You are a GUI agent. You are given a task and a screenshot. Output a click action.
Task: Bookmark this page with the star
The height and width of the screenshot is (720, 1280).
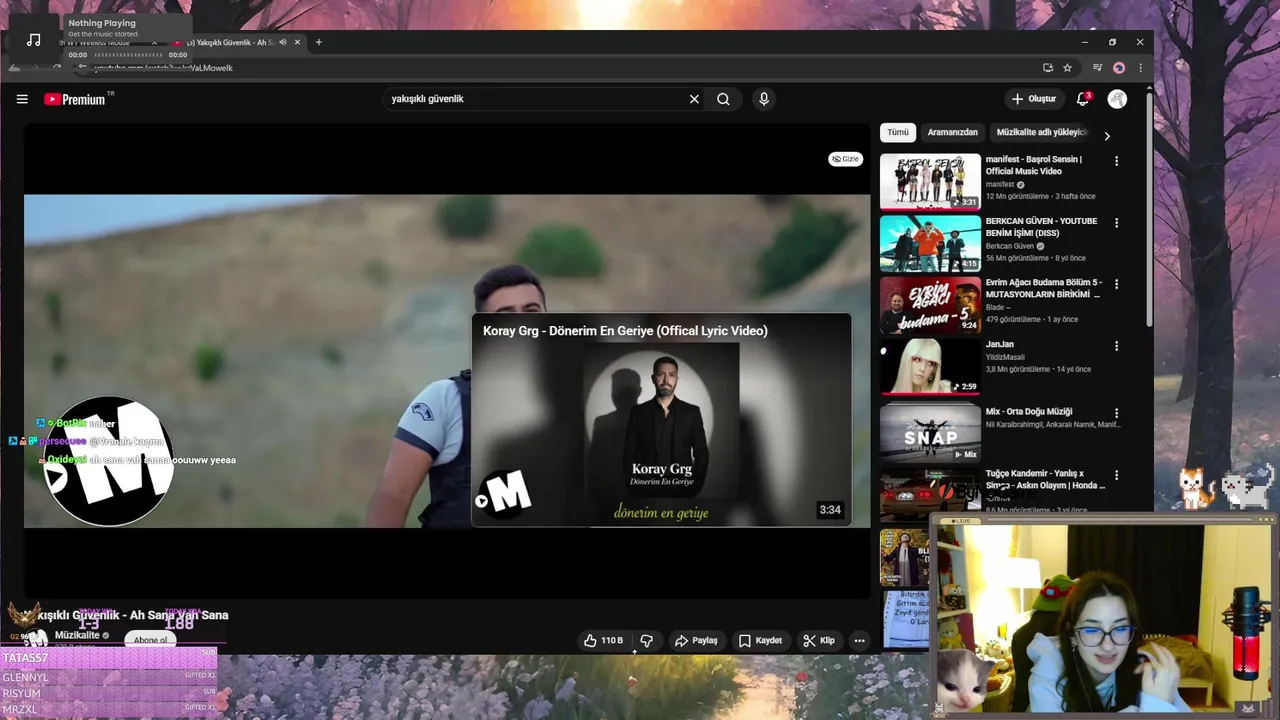(1067, 68)
